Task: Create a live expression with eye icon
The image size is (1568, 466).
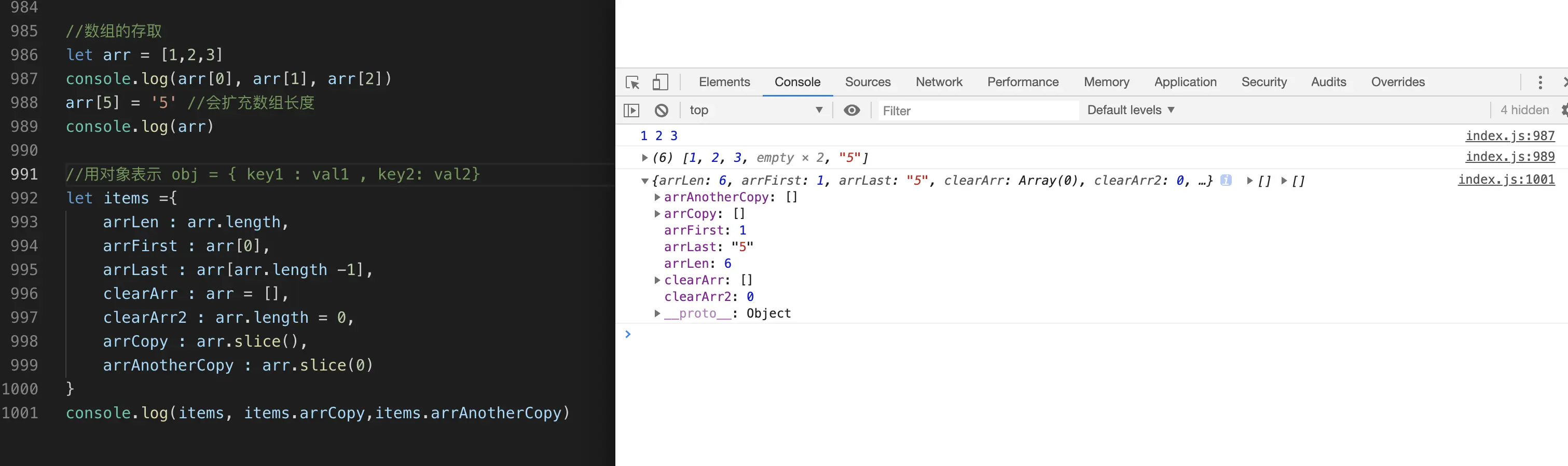Action: pyautogui.click(x=852, y=110)
